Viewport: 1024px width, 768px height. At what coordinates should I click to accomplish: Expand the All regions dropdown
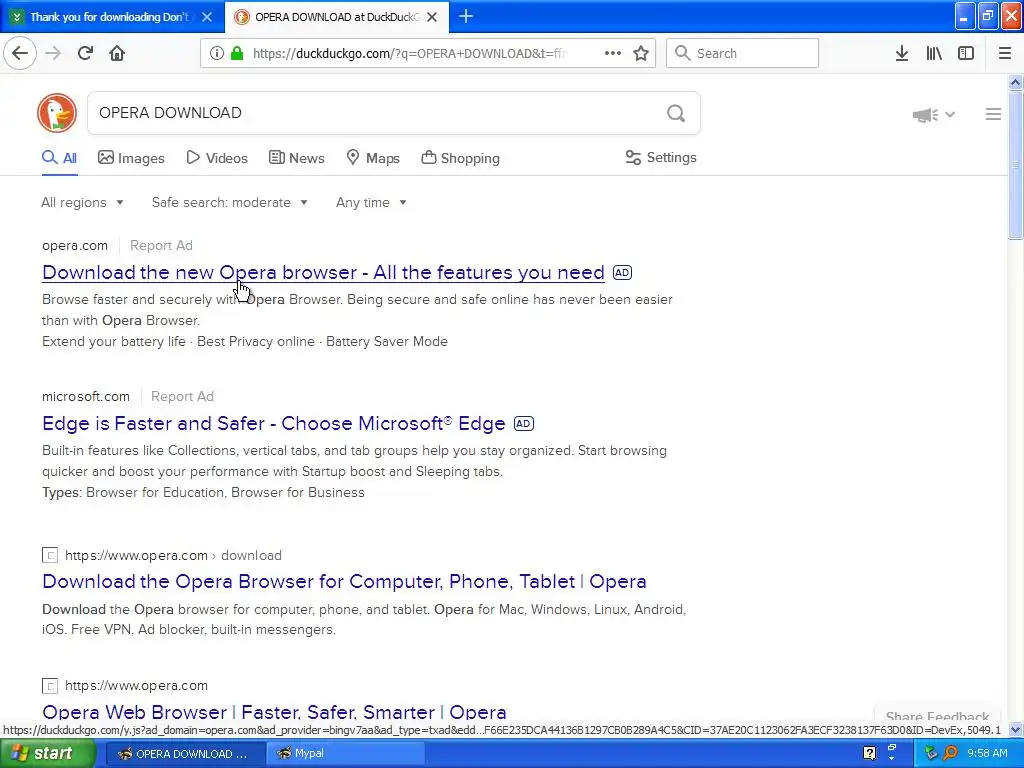pos(82,202)
